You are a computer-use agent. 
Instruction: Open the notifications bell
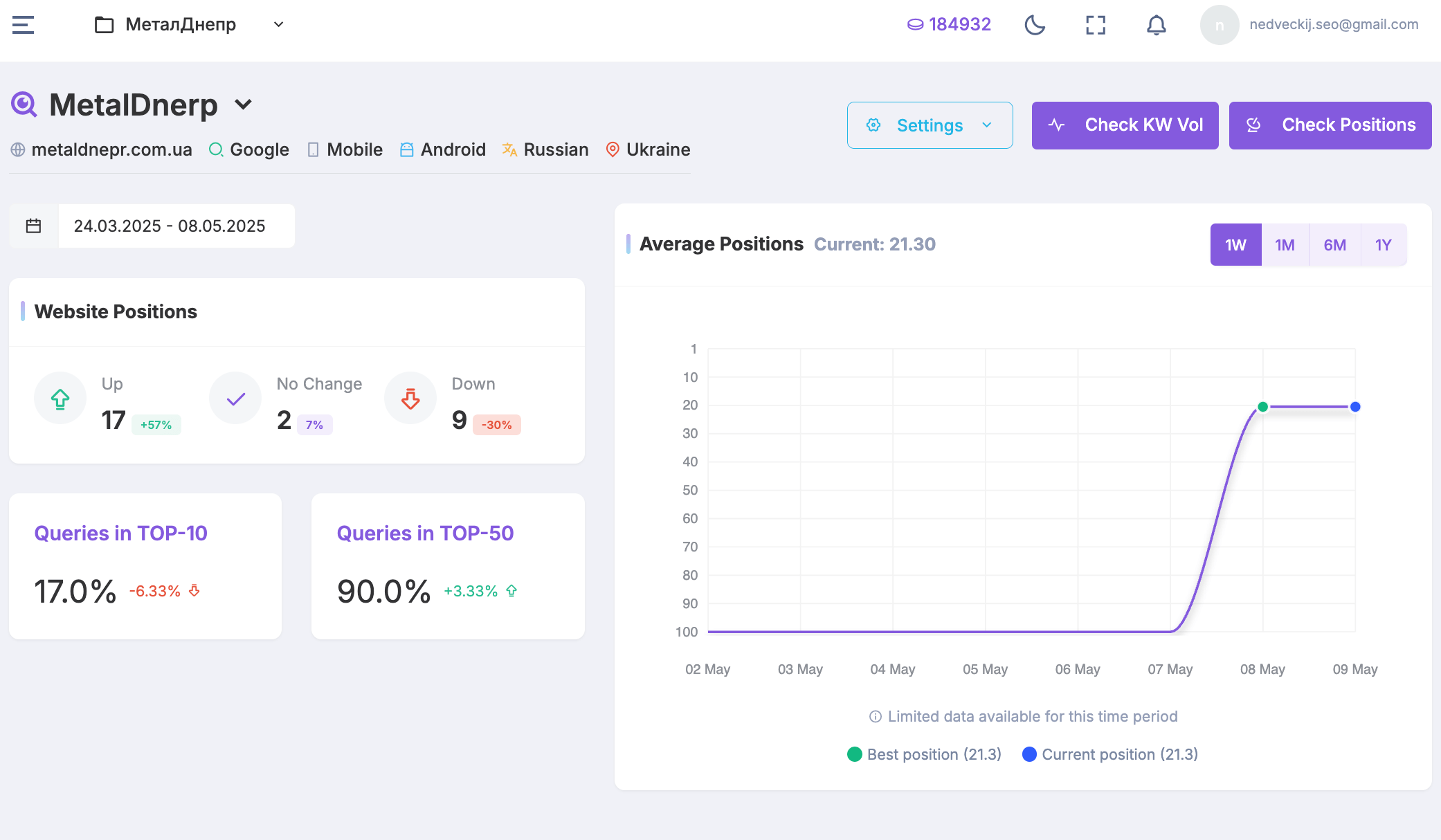(x=1156, y=25)
